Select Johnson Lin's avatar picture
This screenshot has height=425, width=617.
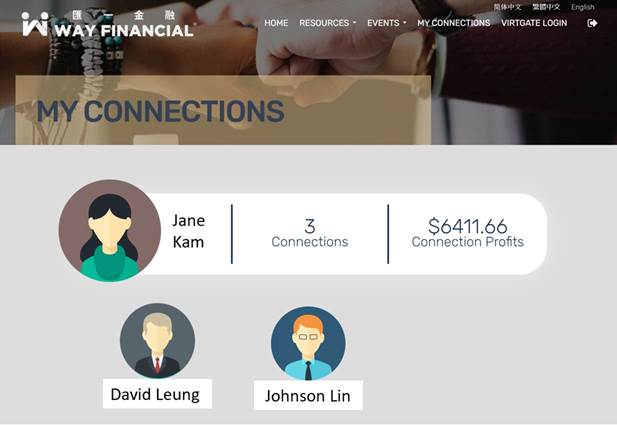[308, 343]
